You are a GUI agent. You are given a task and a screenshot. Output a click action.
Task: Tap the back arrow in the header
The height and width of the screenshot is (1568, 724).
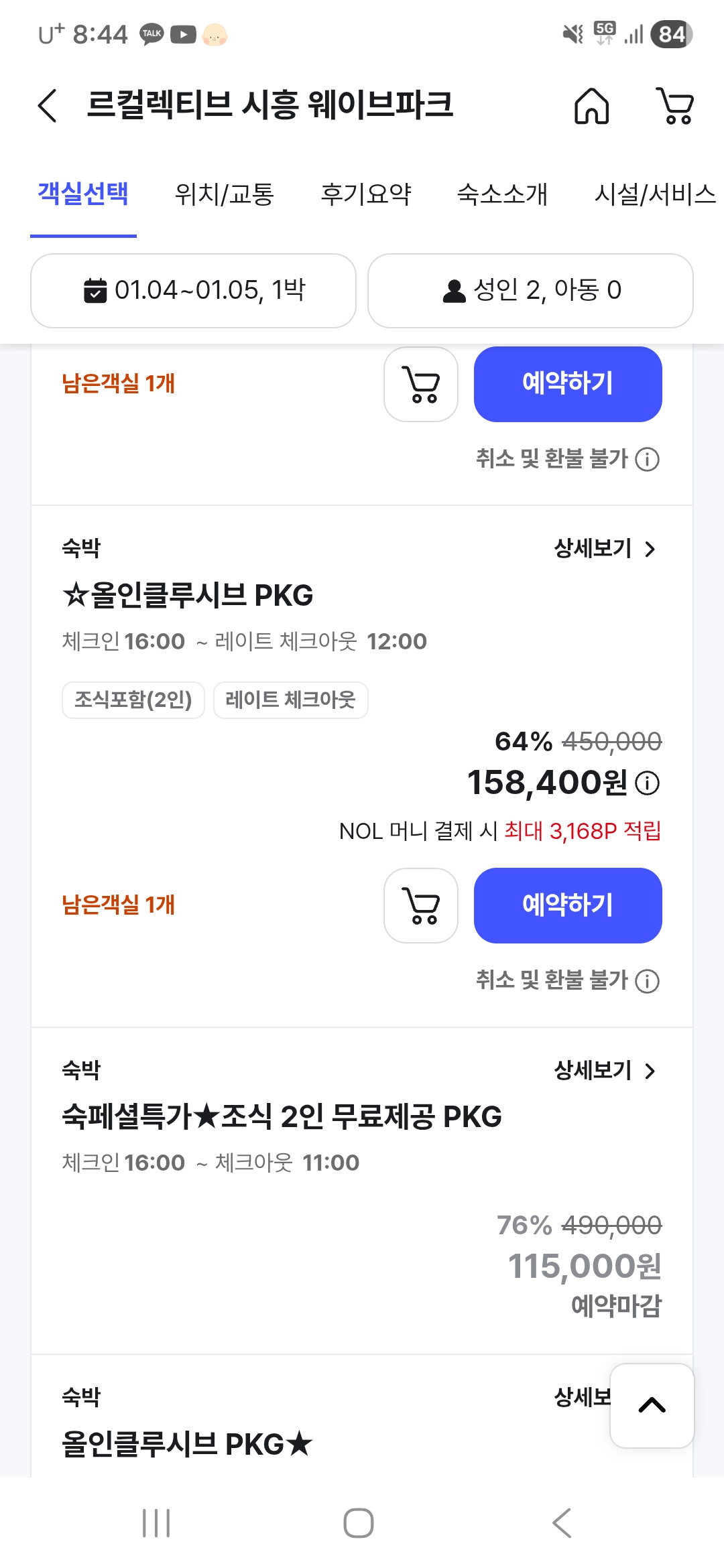point(47,106)
